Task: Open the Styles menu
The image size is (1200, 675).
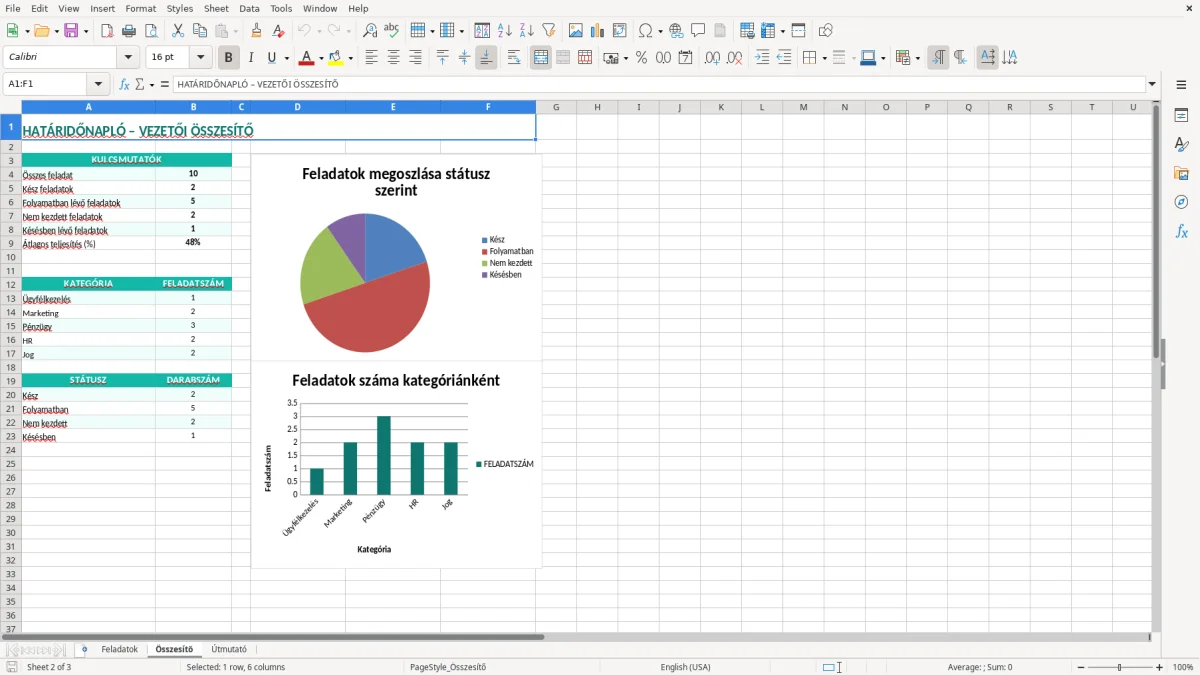Action: [x=180, y=8]
